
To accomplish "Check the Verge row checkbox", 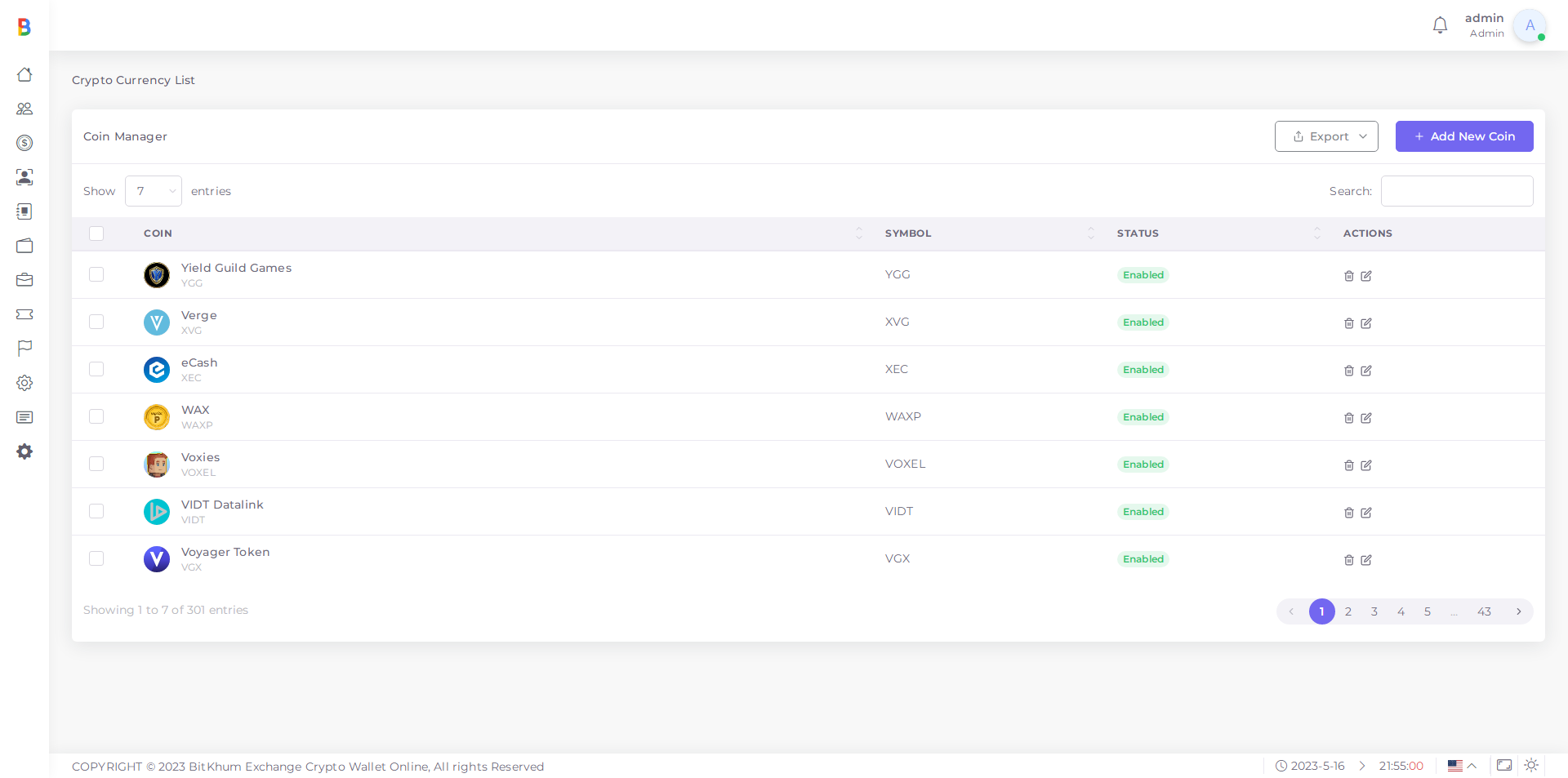I will (96, 322).
